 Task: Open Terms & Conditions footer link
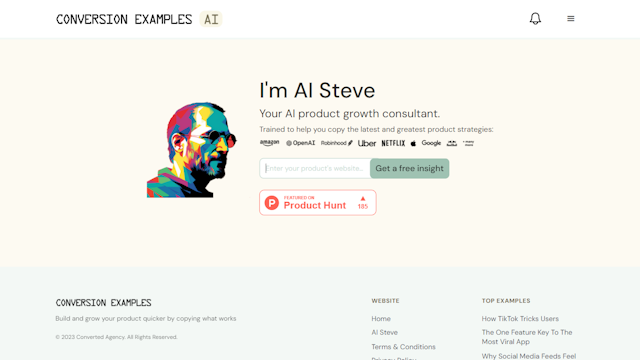click(x=403, y=347)
